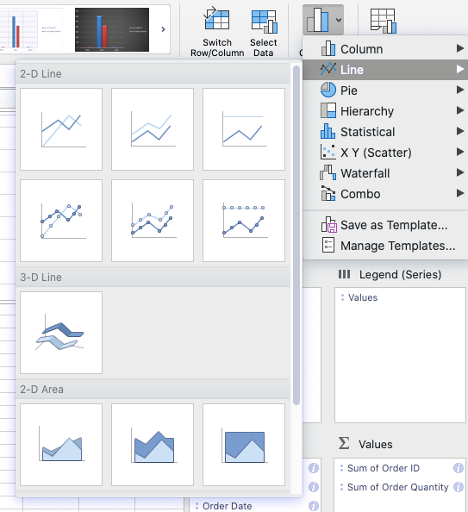The image size is (468, 512).
Task: Click the Move Chart icon
Action: tap(383, 21)
